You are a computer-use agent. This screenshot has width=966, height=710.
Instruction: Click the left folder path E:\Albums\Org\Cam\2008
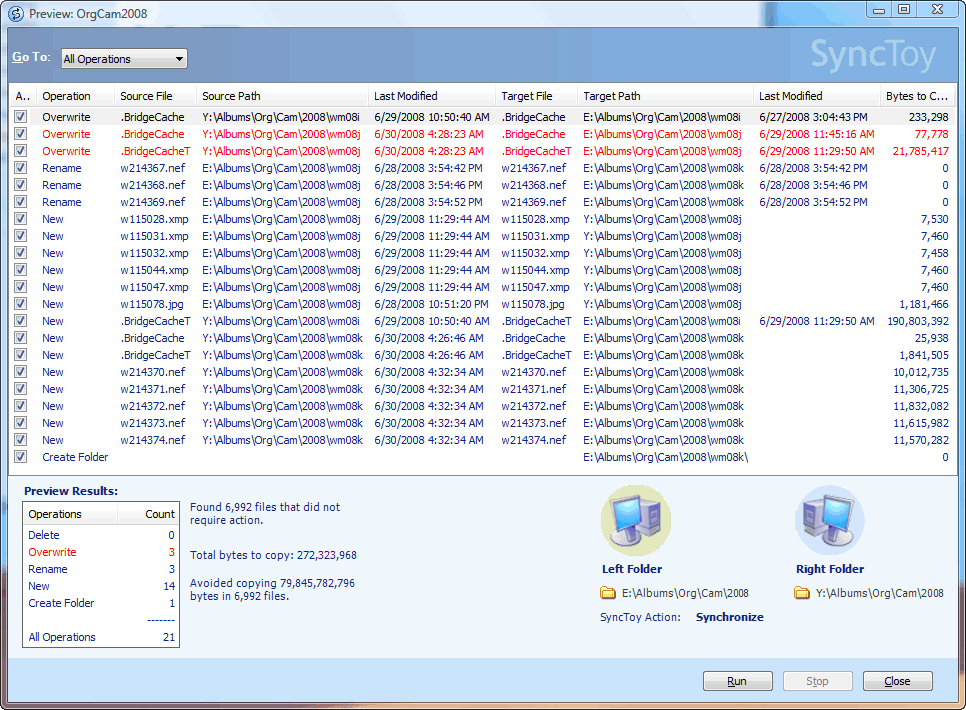(x=685, y=593)
